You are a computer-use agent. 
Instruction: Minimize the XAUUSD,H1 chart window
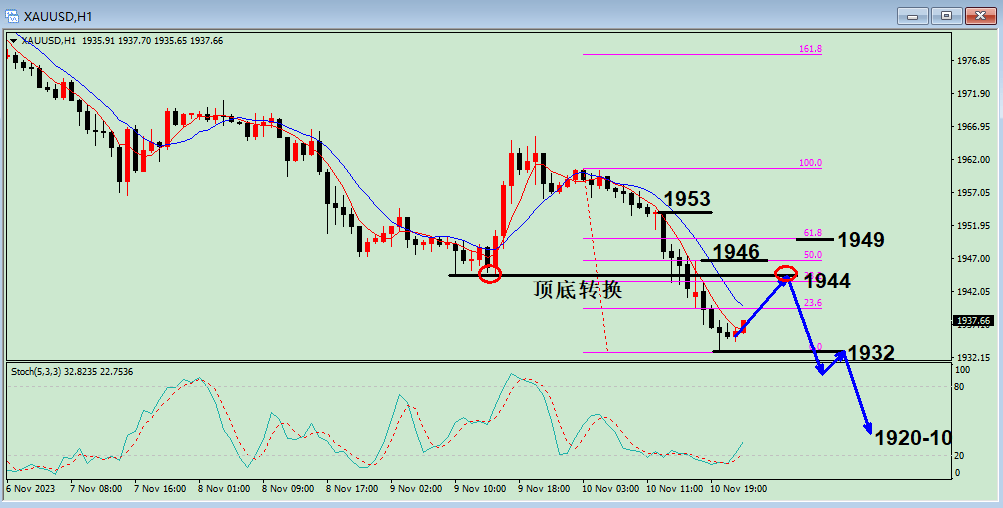pyautogui.click(x=913, y=15)
